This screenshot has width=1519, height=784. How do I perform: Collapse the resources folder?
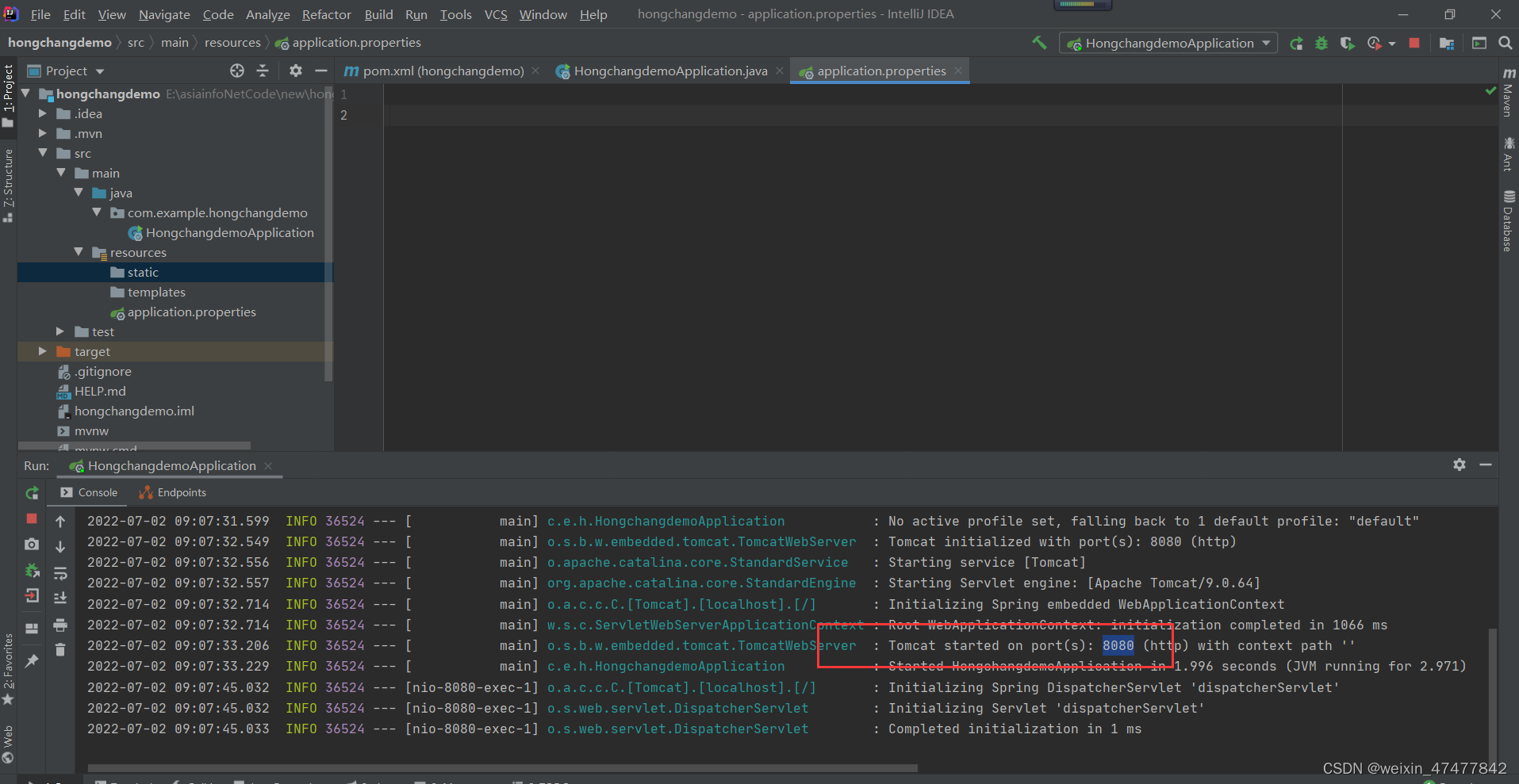(78, 252)
